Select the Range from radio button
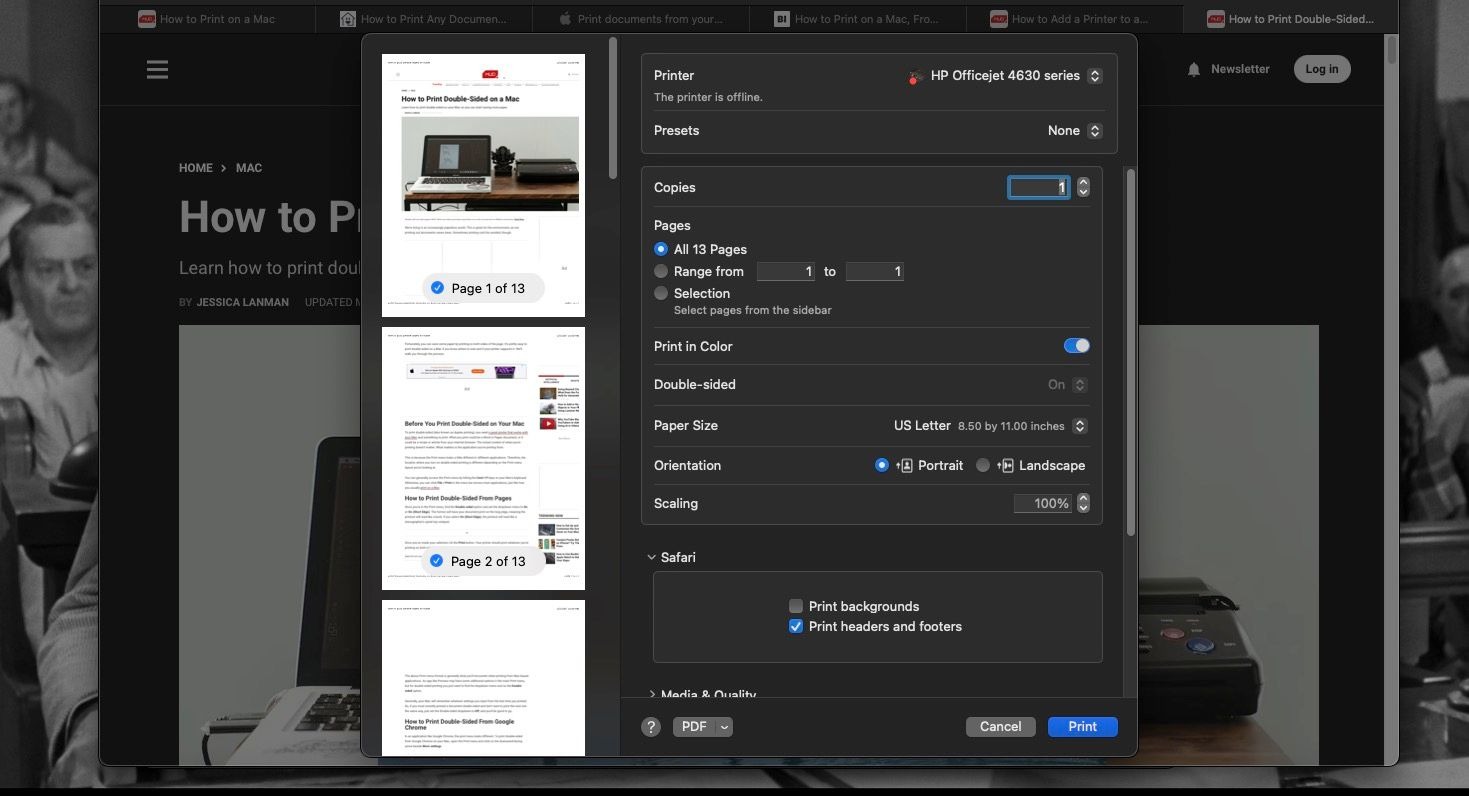This screenshot has height=796, width=1469. click(661, 271)
